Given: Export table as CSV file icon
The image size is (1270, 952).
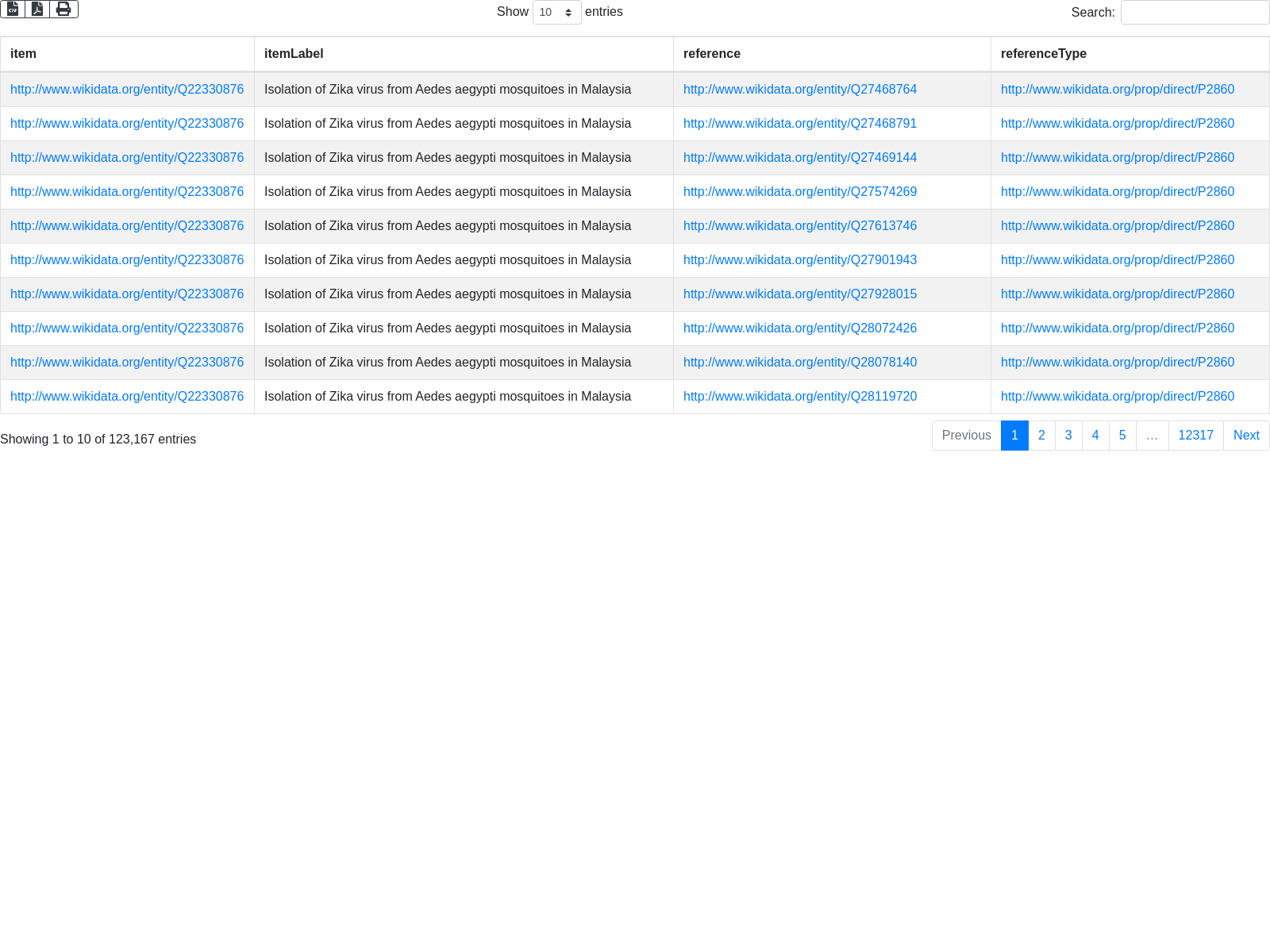Looking at the screenshot, I should pyautogui.click(x=13, y=9).
